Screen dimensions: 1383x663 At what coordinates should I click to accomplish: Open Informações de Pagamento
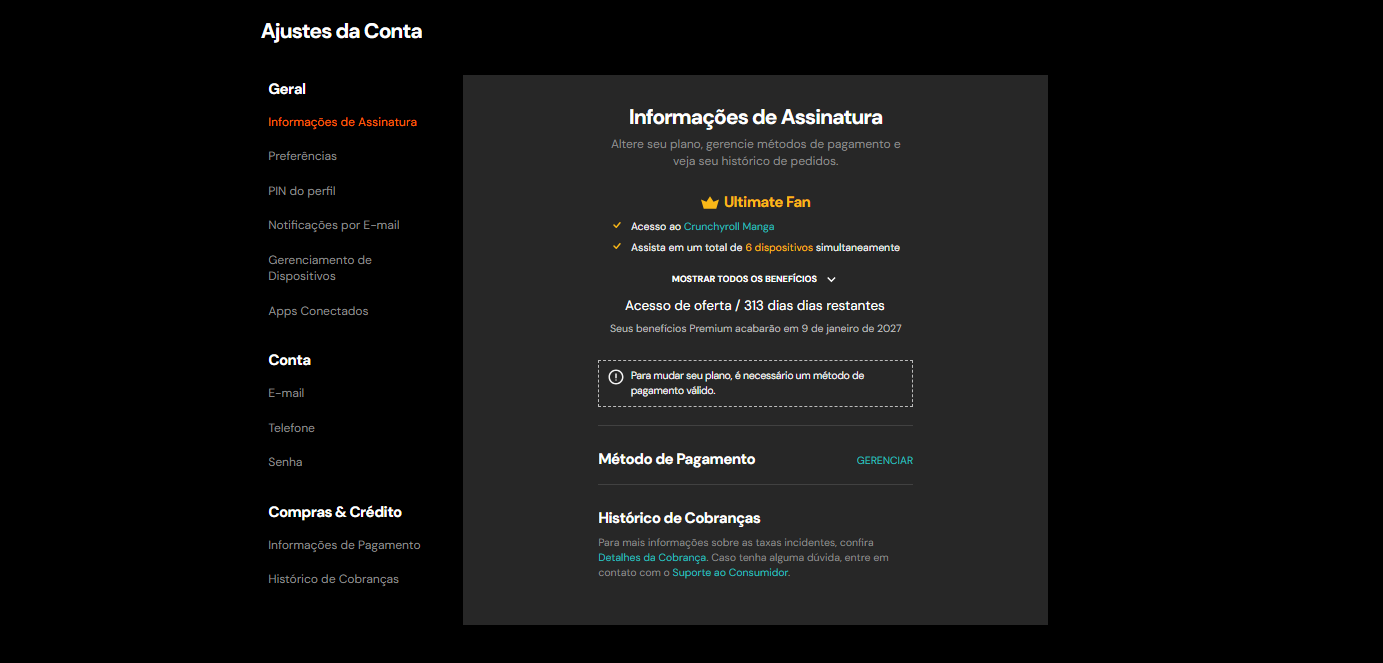(x=344, y=544)
